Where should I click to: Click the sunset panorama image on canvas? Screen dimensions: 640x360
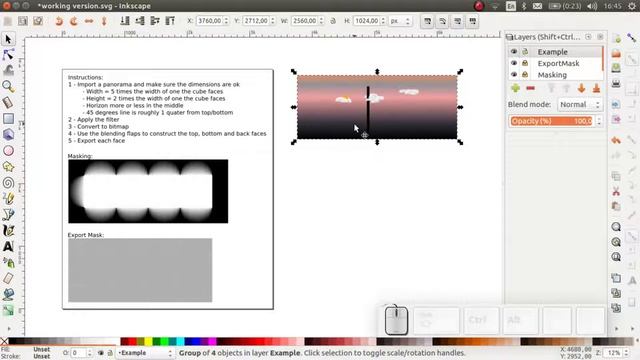click(377, 107)
